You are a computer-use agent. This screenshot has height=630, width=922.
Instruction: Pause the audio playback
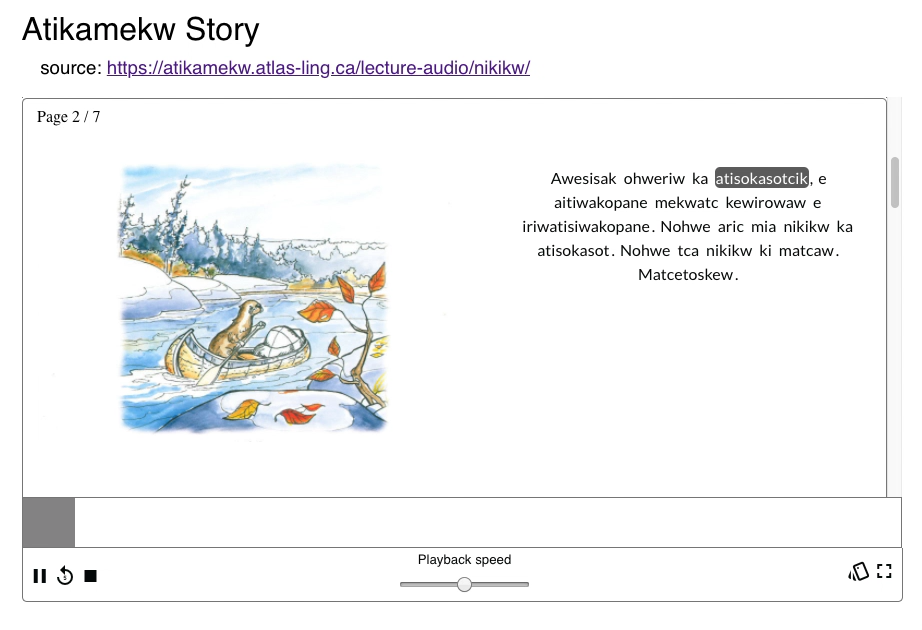(x=39, y=576)
